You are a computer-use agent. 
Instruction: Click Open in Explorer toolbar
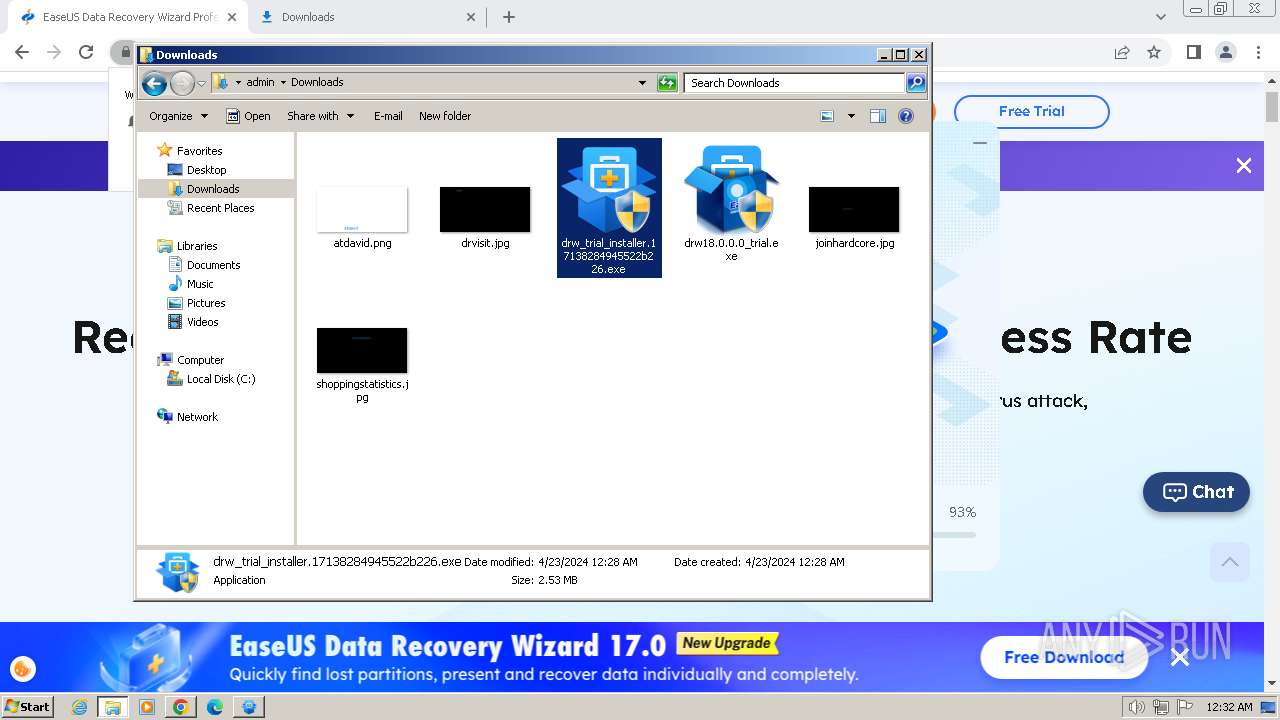(248, 116)
